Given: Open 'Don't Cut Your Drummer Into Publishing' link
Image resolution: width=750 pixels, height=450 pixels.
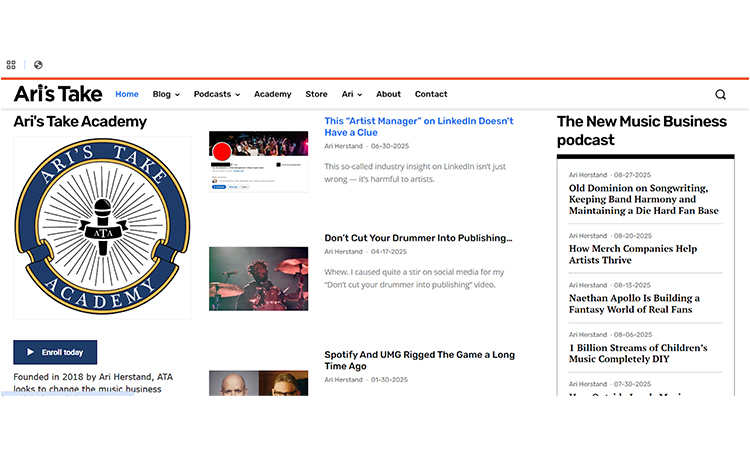Looking at the screenshot, I should [418, 238].
